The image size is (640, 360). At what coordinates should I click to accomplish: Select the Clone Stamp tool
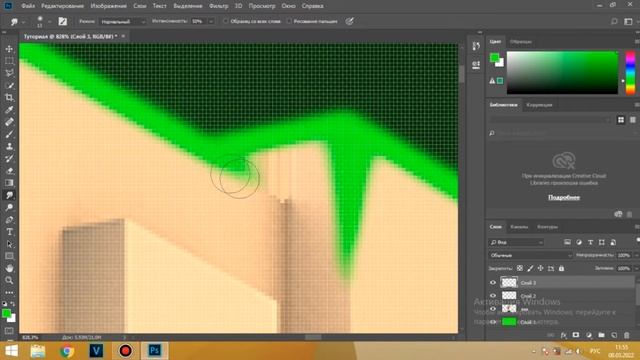[9, 147]
